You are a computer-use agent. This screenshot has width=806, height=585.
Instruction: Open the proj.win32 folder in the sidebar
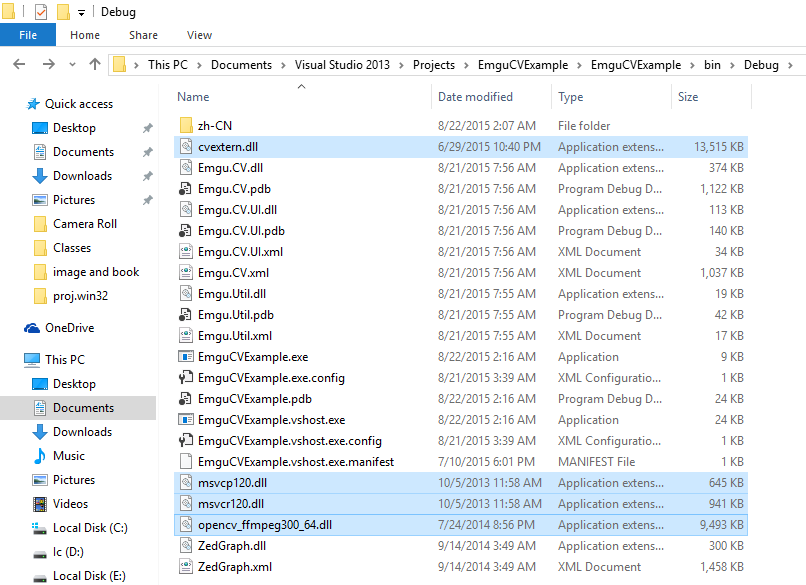[80, 296]
